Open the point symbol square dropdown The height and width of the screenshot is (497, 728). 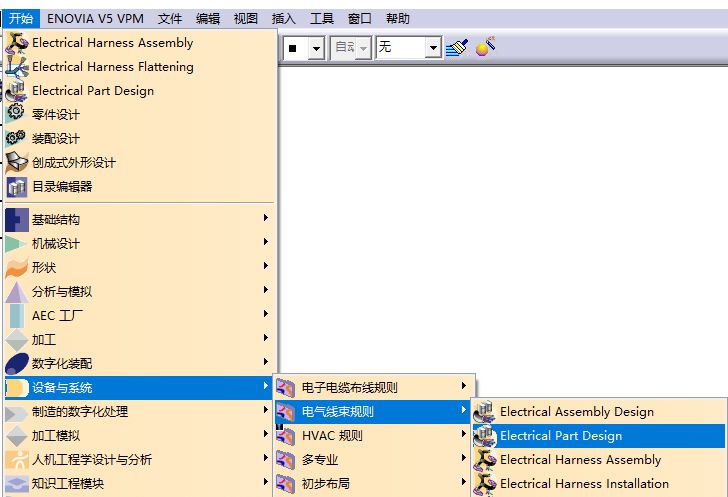click(x=316, y=48)
